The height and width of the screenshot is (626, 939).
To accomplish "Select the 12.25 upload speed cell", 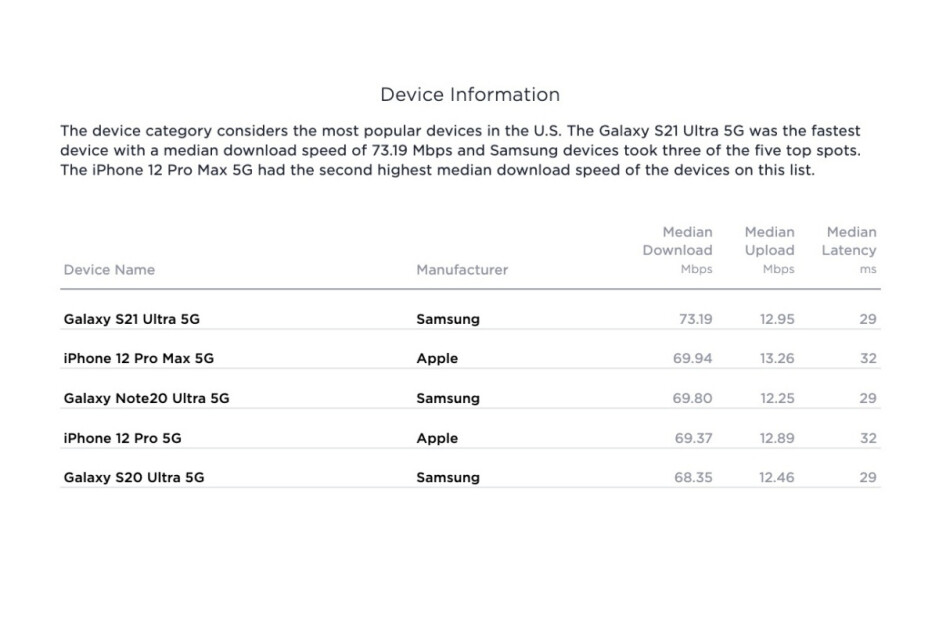I will (777, 398).
